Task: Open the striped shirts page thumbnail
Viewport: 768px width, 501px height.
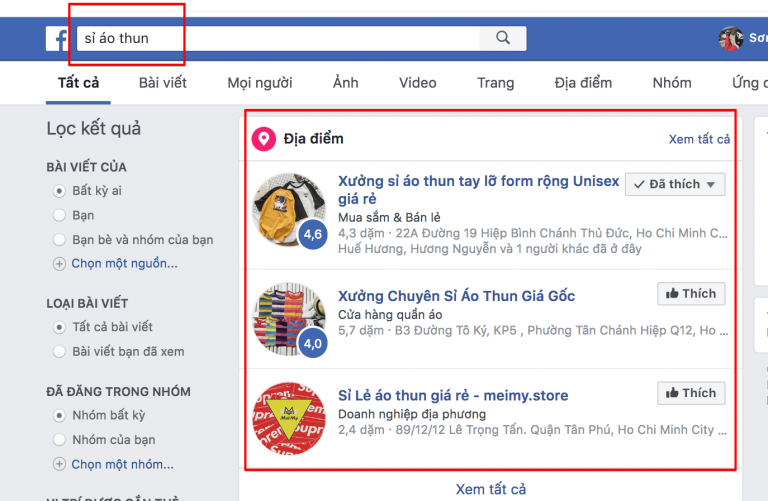Action: [288, 318]
